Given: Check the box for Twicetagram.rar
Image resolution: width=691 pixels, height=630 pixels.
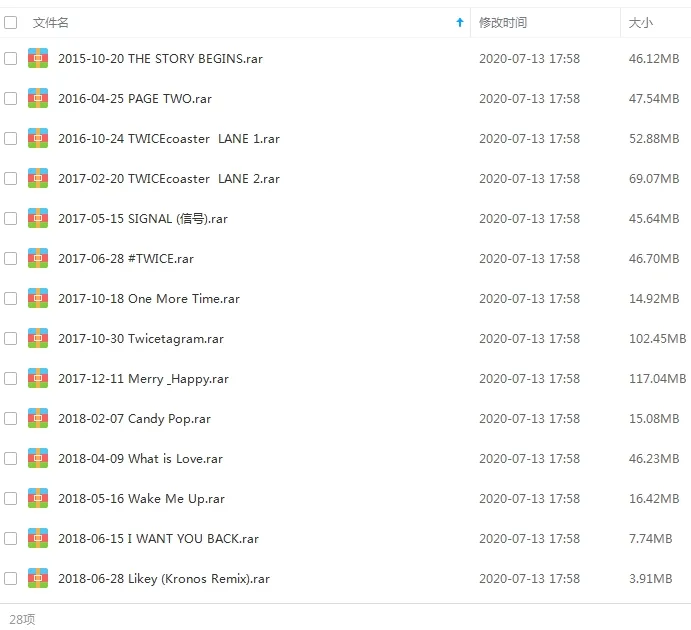Looking at the screenshot, I should [x=11, y=338].
